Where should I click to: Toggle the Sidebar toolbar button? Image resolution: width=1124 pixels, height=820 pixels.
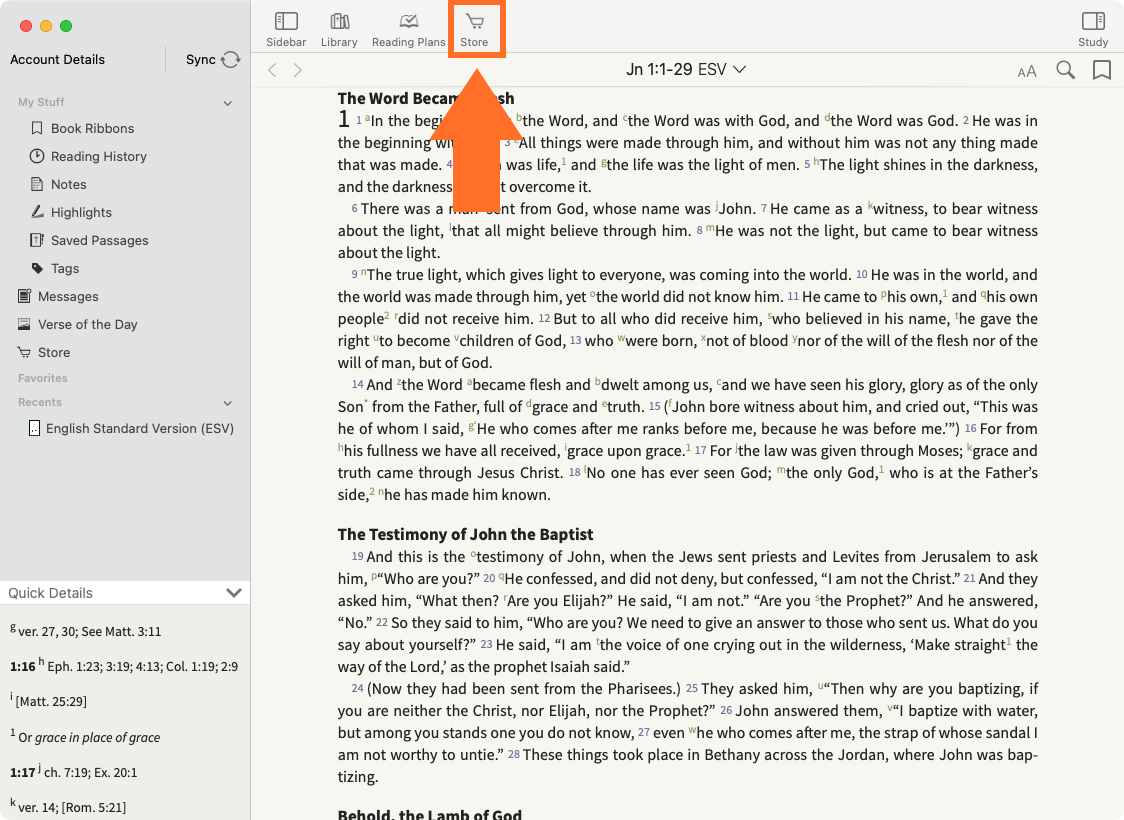click(286, 29)
